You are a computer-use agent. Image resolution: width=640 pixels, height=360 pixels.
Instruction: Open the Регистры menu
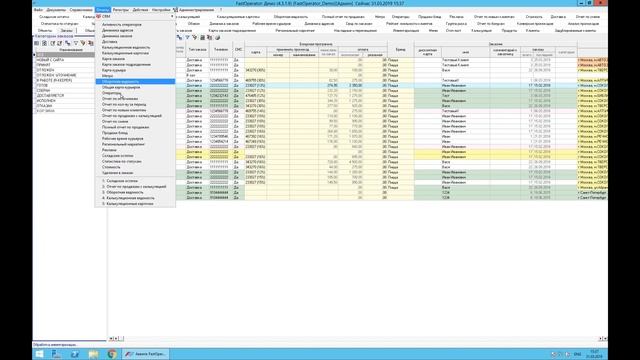point(120,10)
